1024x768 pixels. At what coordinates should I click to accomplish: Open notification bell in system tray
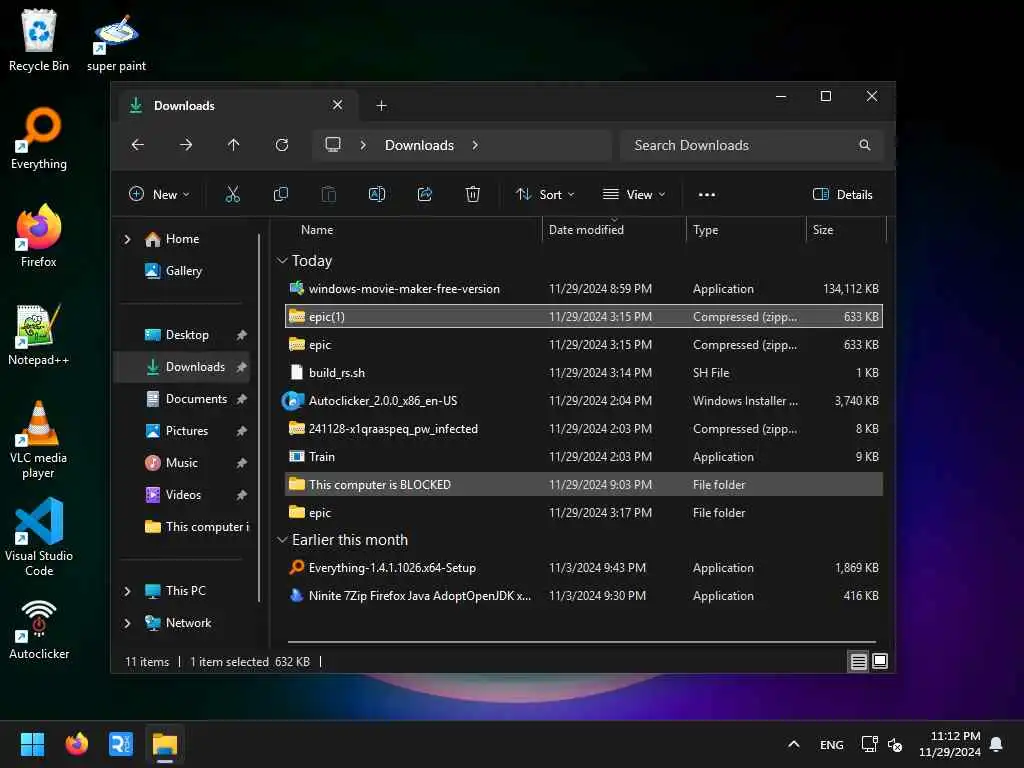point(996,744)
